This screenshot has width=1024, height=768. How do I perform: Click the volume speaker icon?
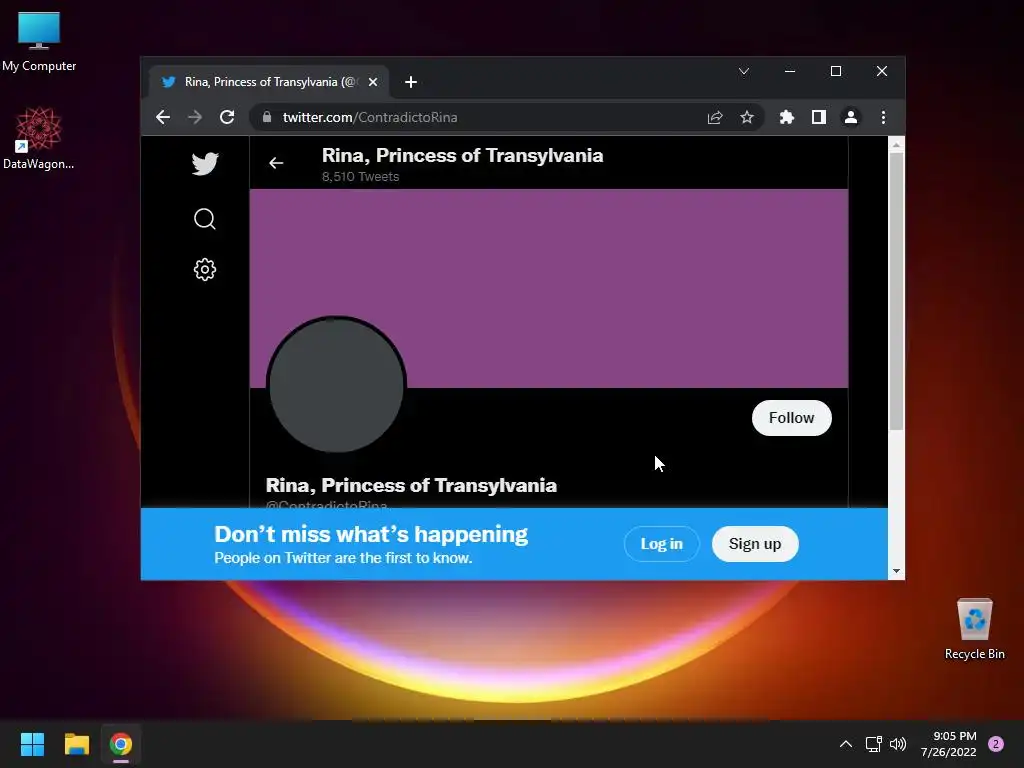(898, 744)
